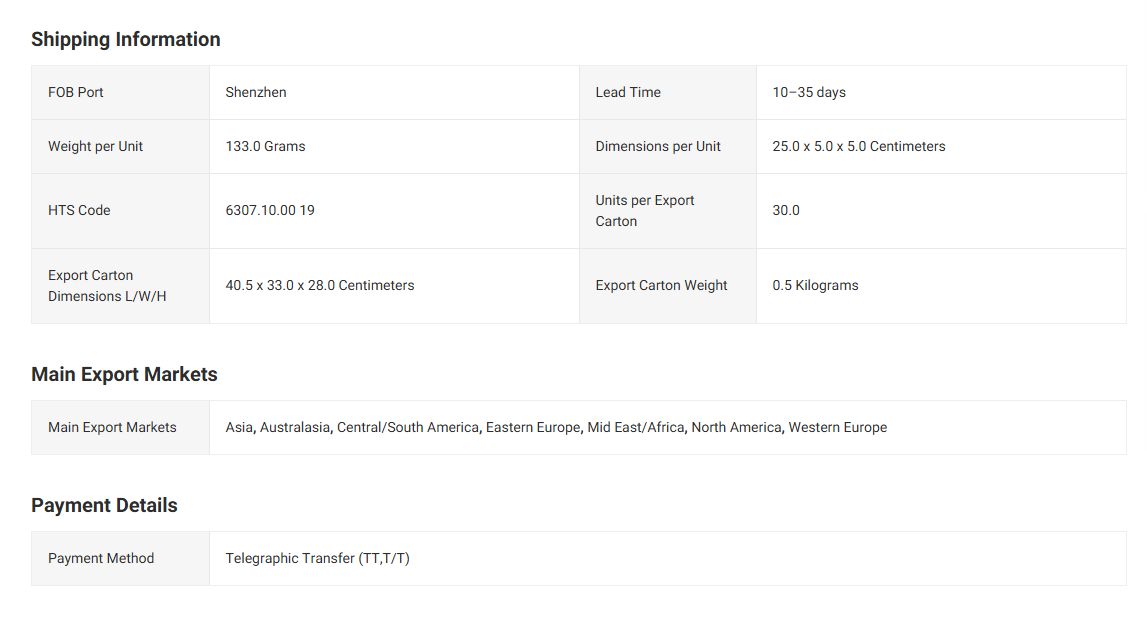Click the HTS Code label

tap(79, 210)
